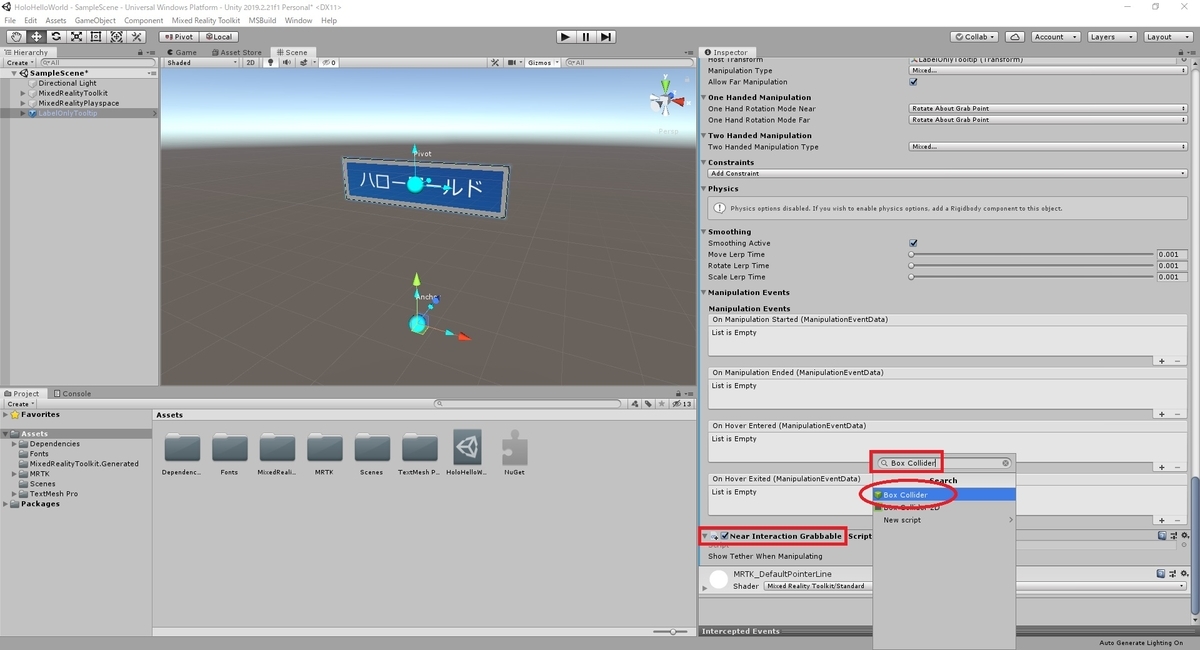This screenshot has height=650, width=1200.
Task: Open the Layers dropdown
Action: point(1111,37)
